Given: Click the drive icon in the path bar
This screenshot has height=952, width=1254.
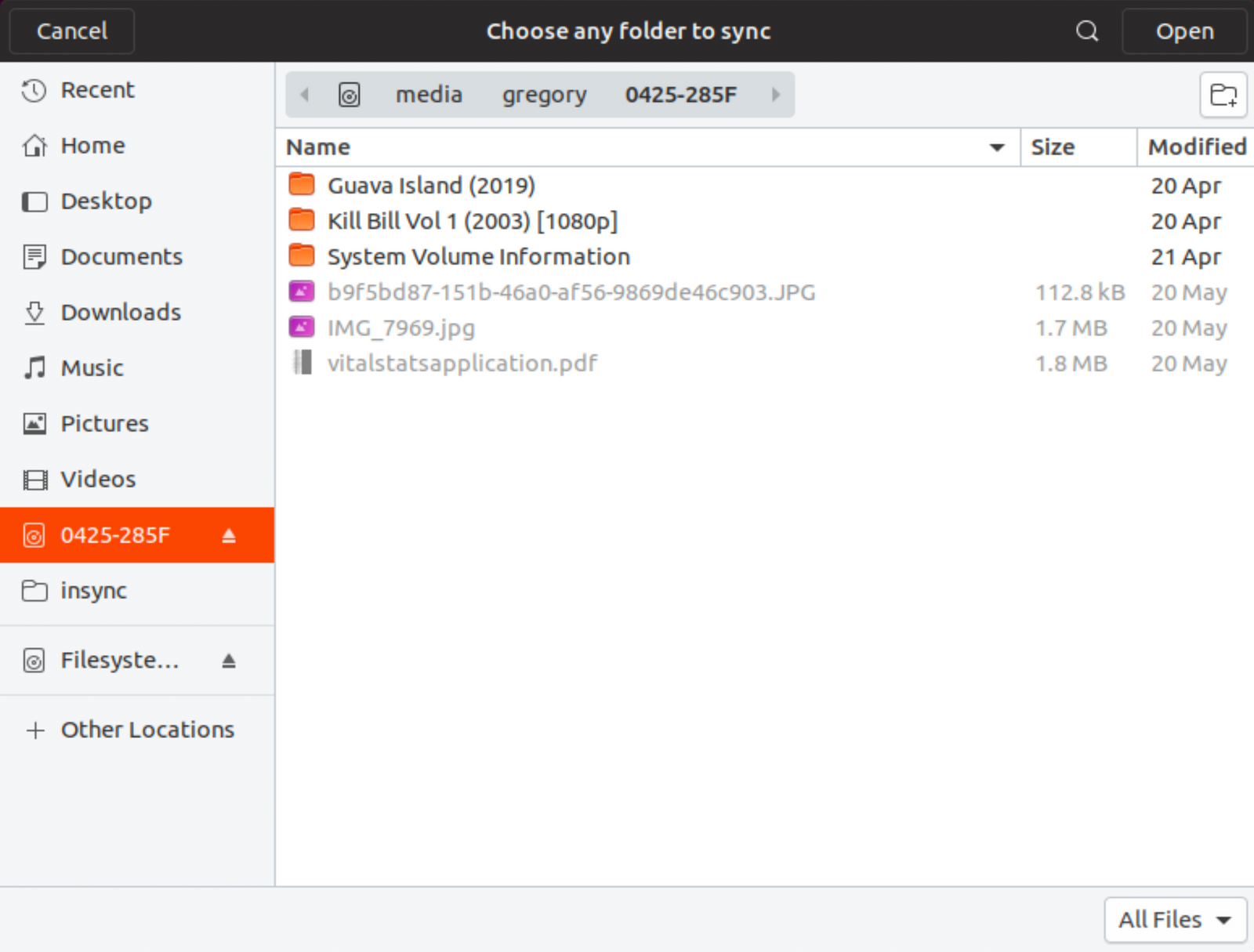Looking at the screenshot, I should 349,95.
